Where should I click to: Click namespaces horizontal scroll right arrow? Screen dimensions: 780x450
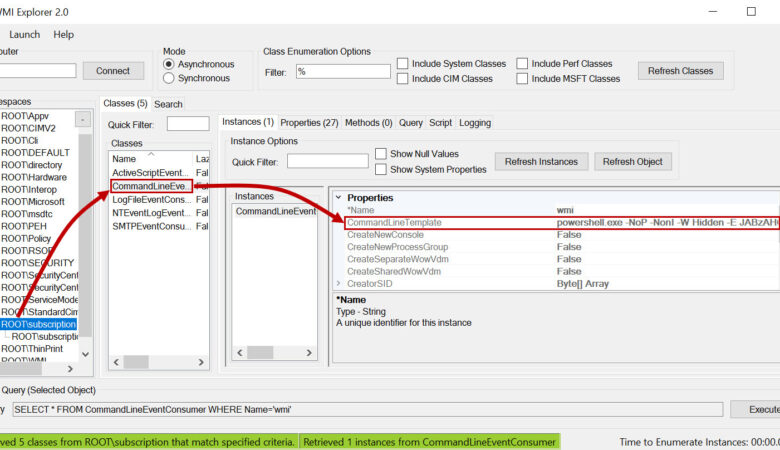tap(70, 368)
